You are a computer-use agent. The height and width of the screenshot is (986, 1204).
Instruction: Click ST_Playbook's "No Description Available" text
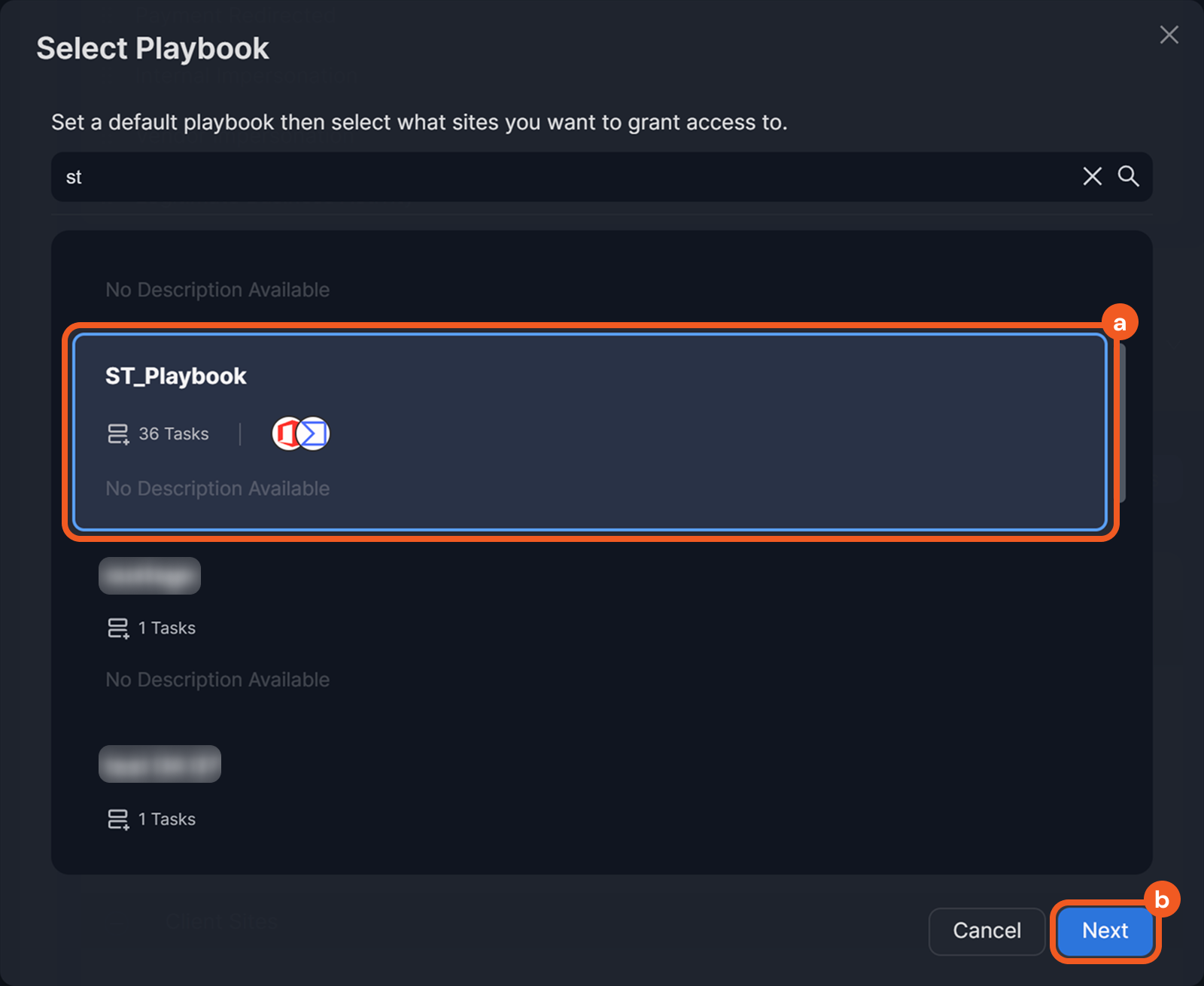point(217,488)
